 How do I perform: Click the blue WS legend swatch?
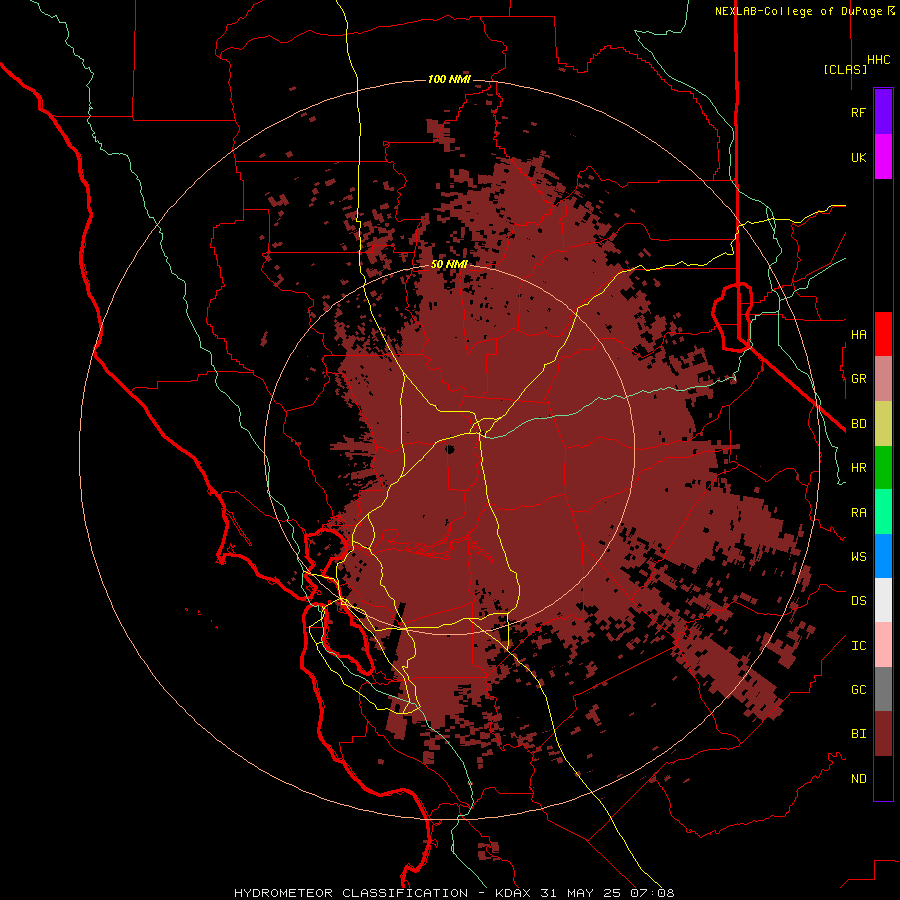tap(883, 556)
